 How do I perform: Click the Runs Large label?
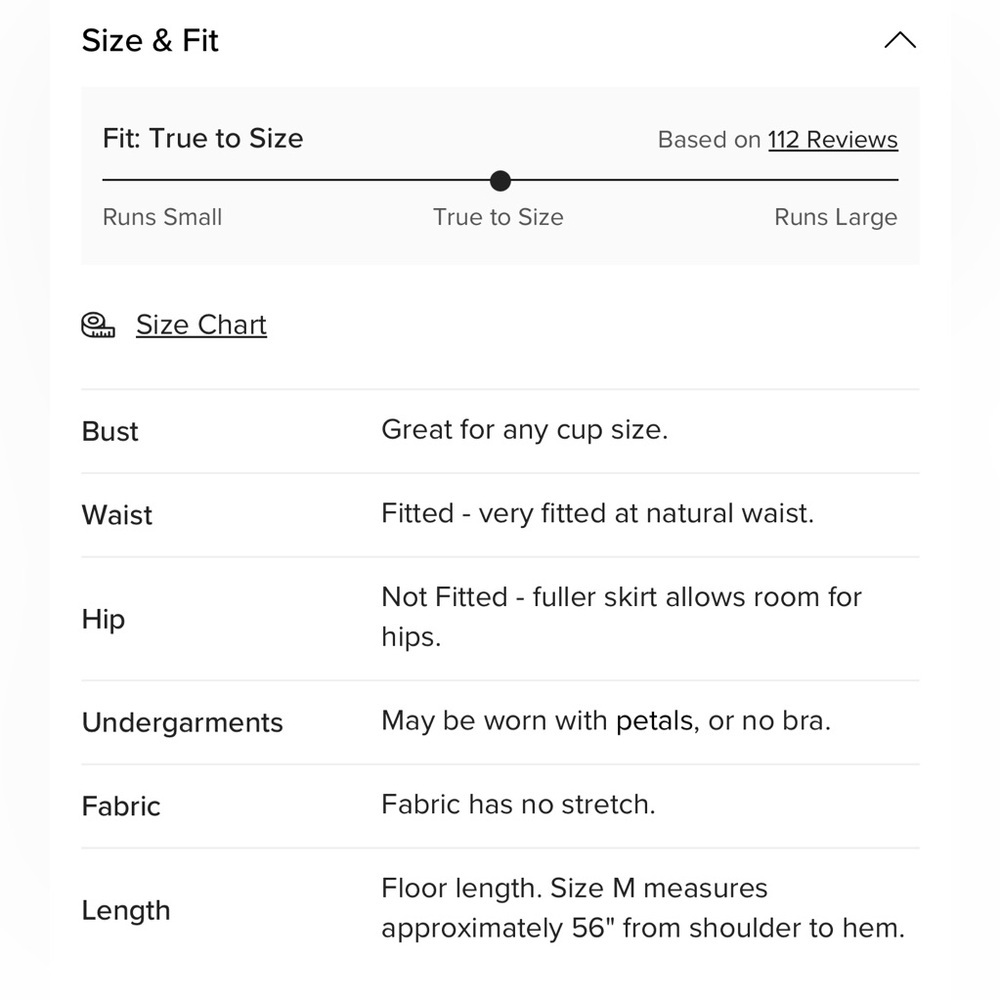click(x=835, y=217)
